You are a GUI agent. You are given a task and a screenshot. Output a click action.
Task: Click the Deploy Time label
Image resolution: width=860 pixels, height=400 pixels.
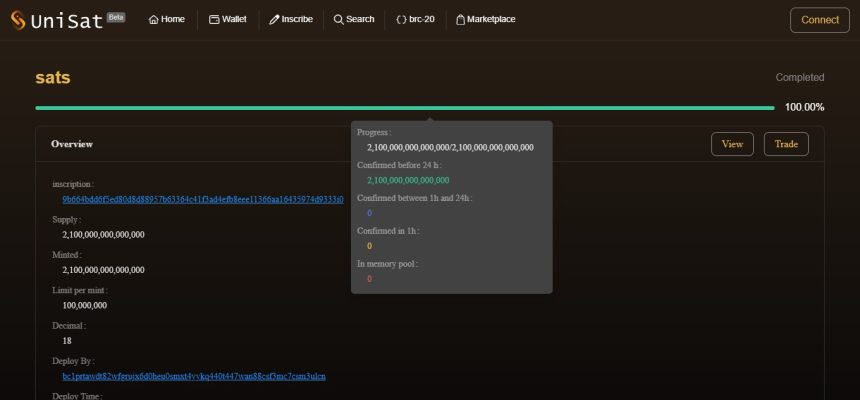77,396
